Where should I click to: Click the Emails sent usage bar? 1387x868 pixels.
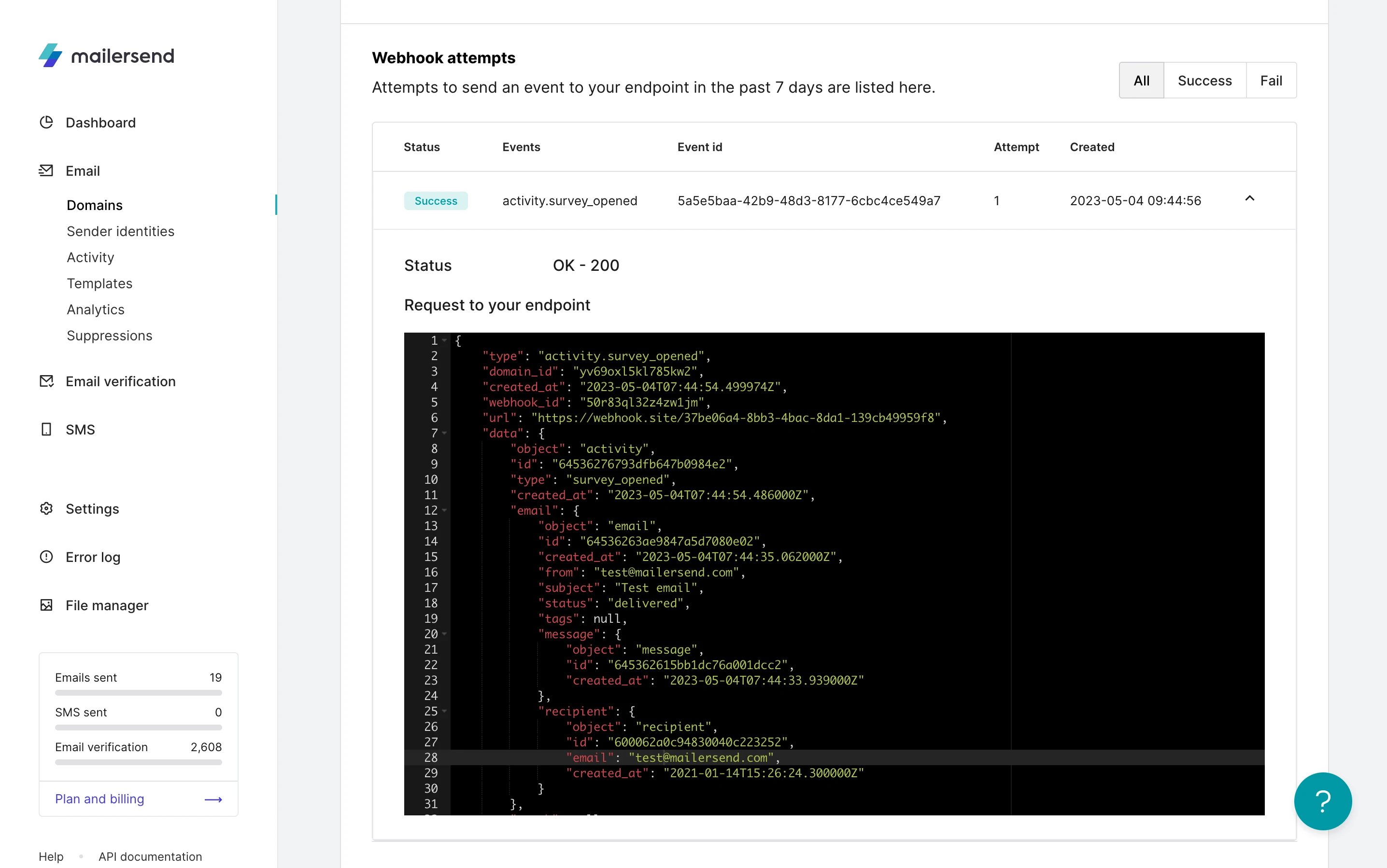[x=138, y=693]
